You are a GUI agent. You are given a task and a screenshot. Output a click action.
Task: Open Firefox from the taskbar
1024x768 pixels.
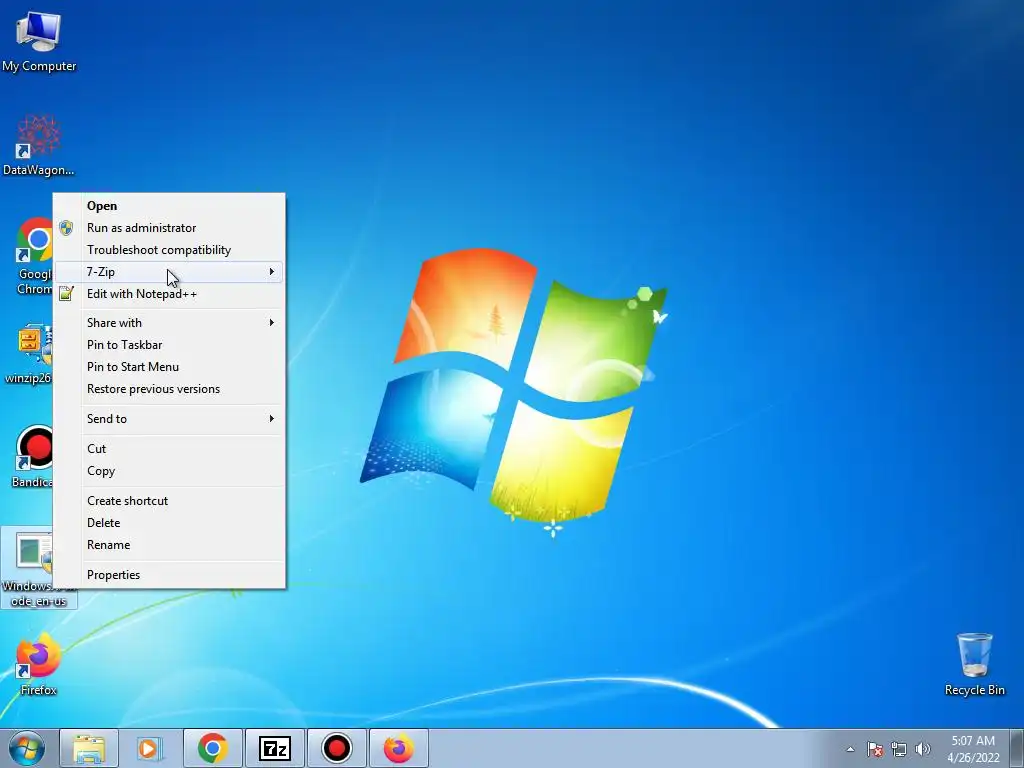(398, 748)
